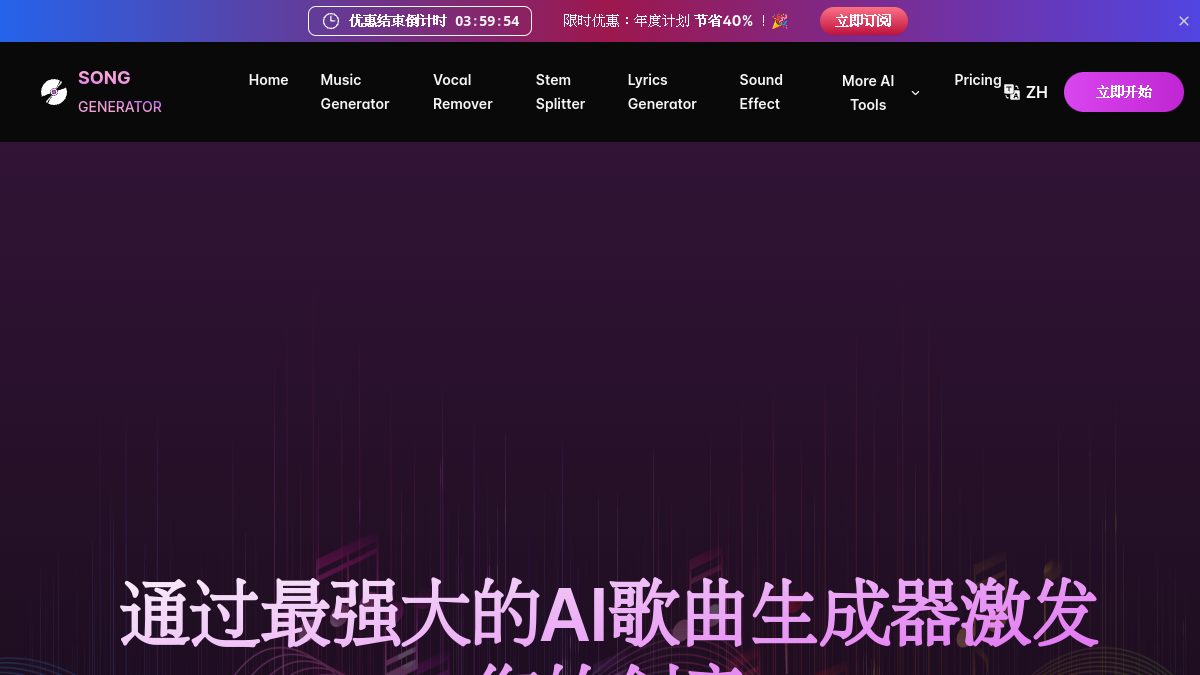Image resolution: width=1200 pixels, height=675 pixels.
Task: Click the translate language icon
Action: coord(1012,92)
